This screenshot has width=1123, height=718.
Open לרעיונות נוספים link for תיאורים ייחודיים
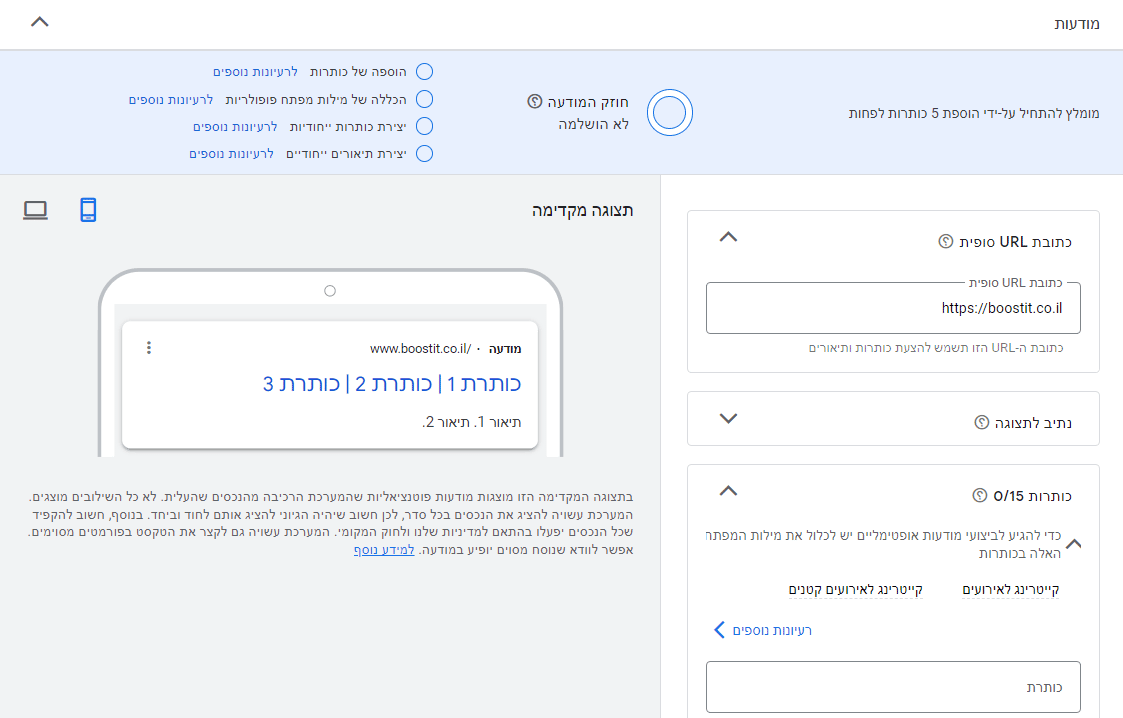click(x=231, y=154)
